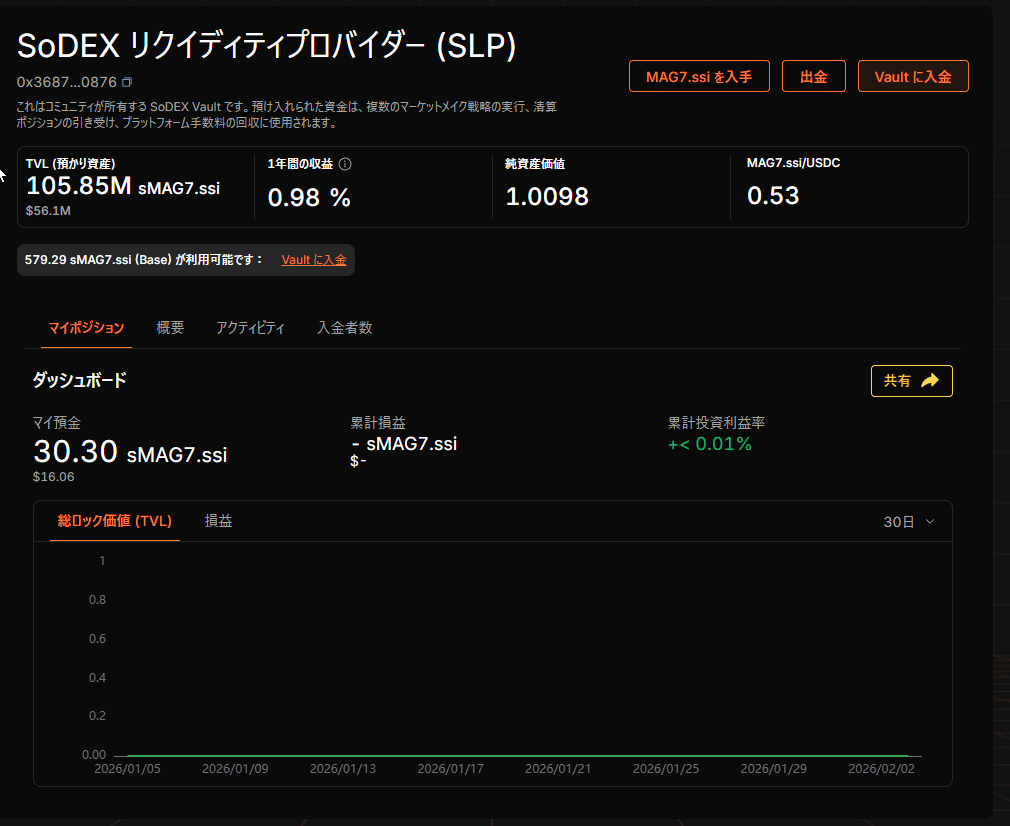The image size is (1010, 826).
Task: Select the アクティビティ tab
Action: pos(250,328)
